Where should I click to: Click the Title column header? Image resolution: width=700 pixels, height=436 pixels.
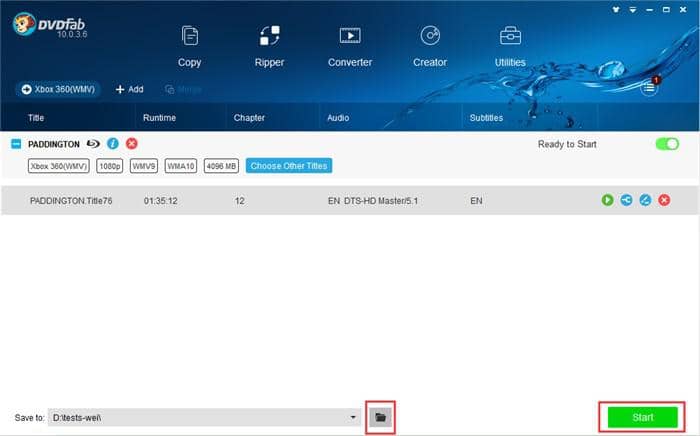click(x=36, y=118)
